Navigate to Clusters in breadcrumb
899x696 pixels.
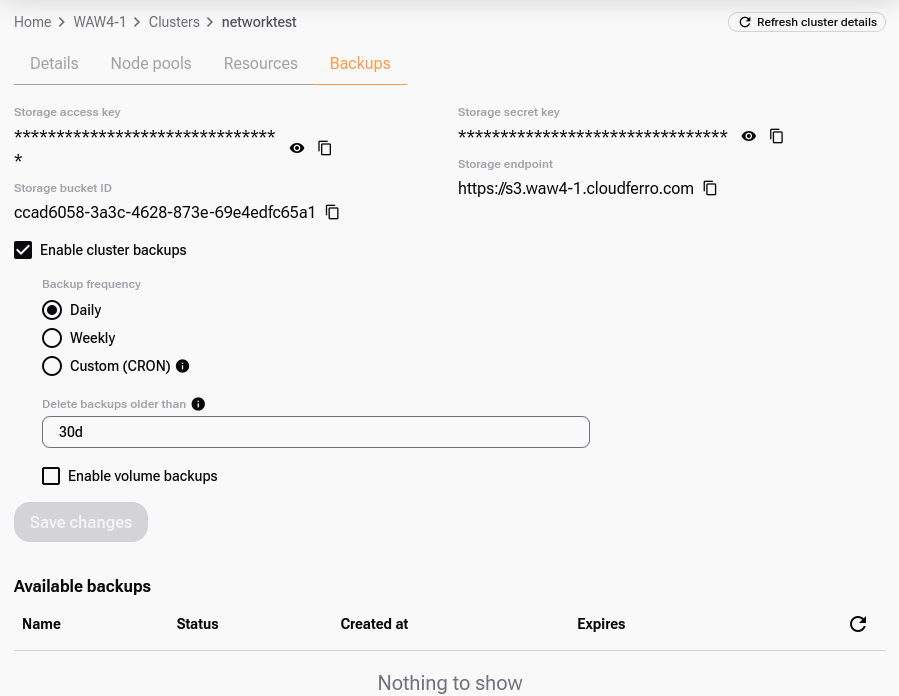tap(174, 22)
